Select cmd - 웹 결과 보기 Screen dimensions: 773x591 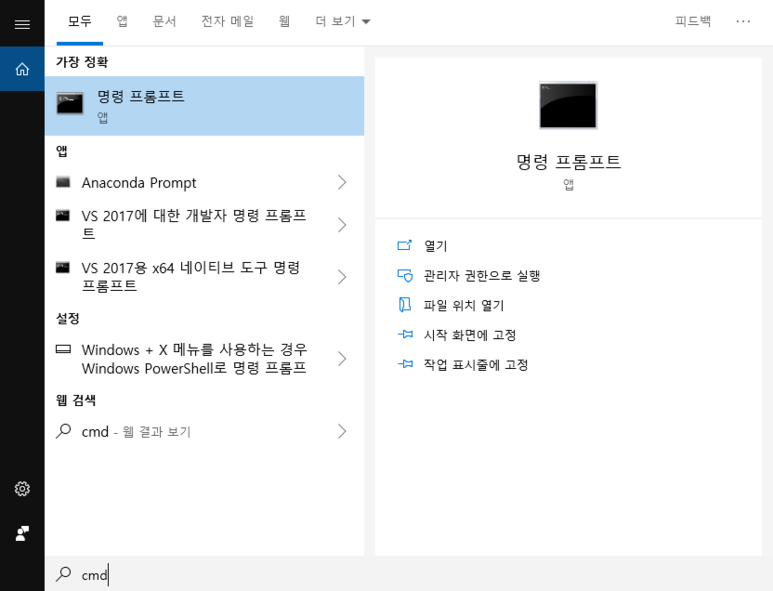click(x=205, y=431)
